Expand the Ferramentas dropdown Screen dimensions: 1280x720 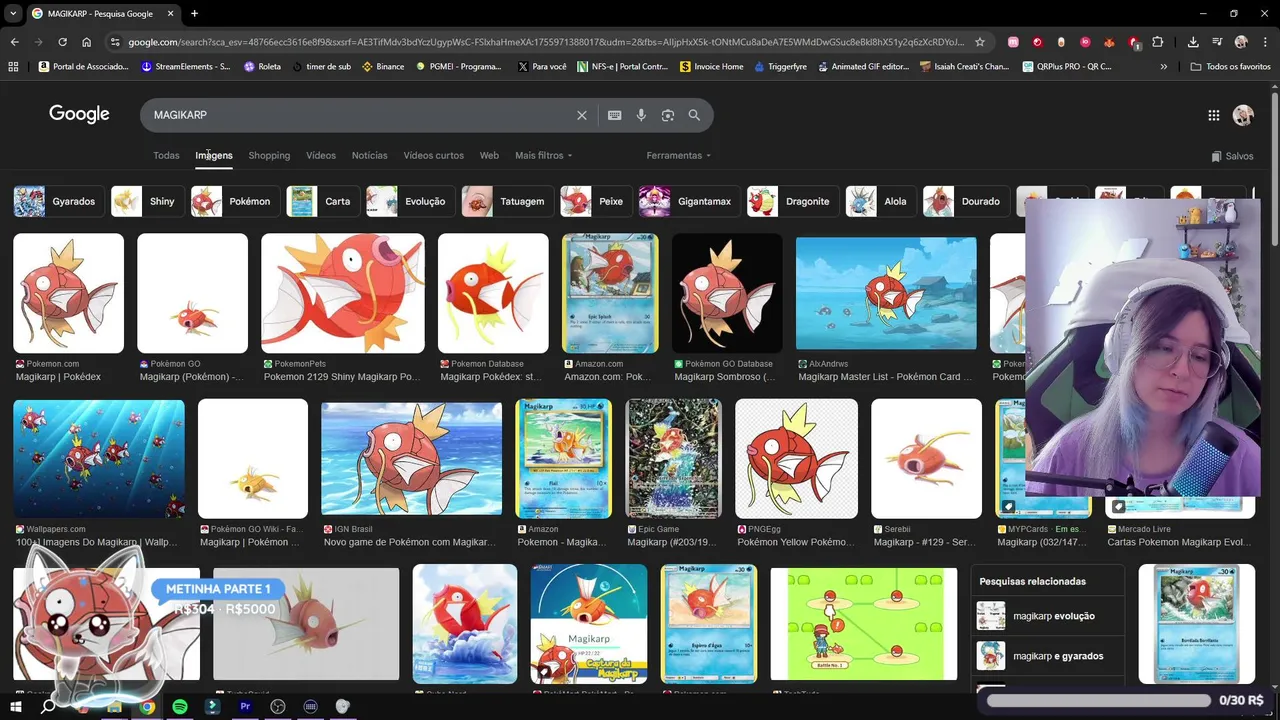[x=679, y=156]
